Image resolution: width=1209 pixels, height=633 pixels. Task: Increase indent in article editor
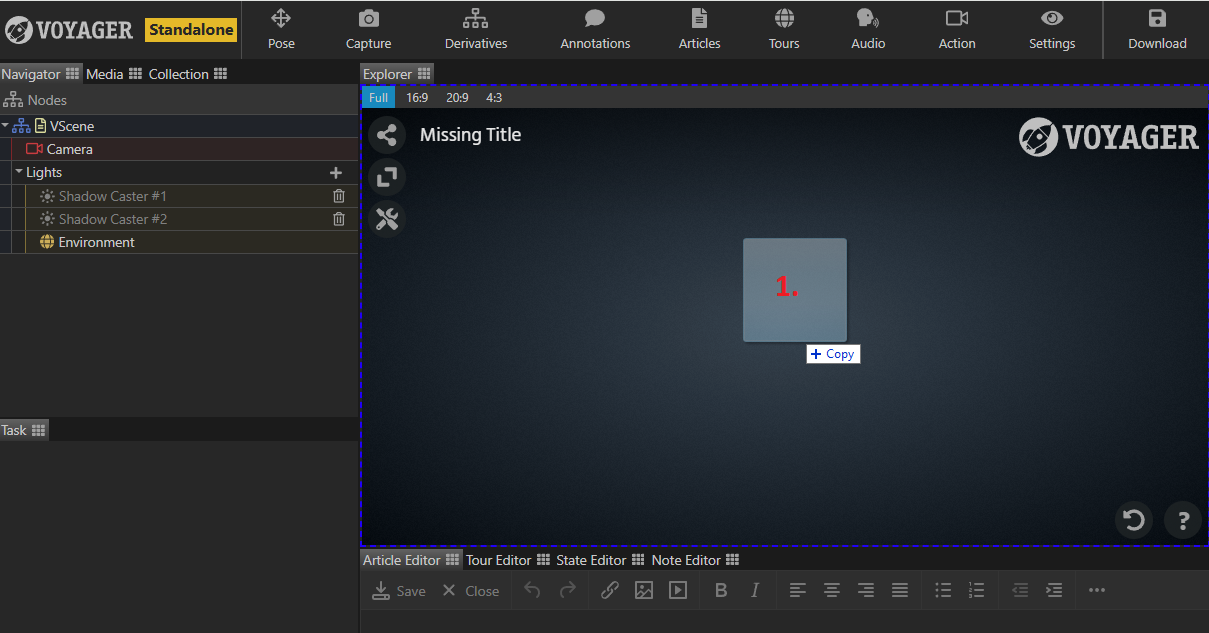1054,591
